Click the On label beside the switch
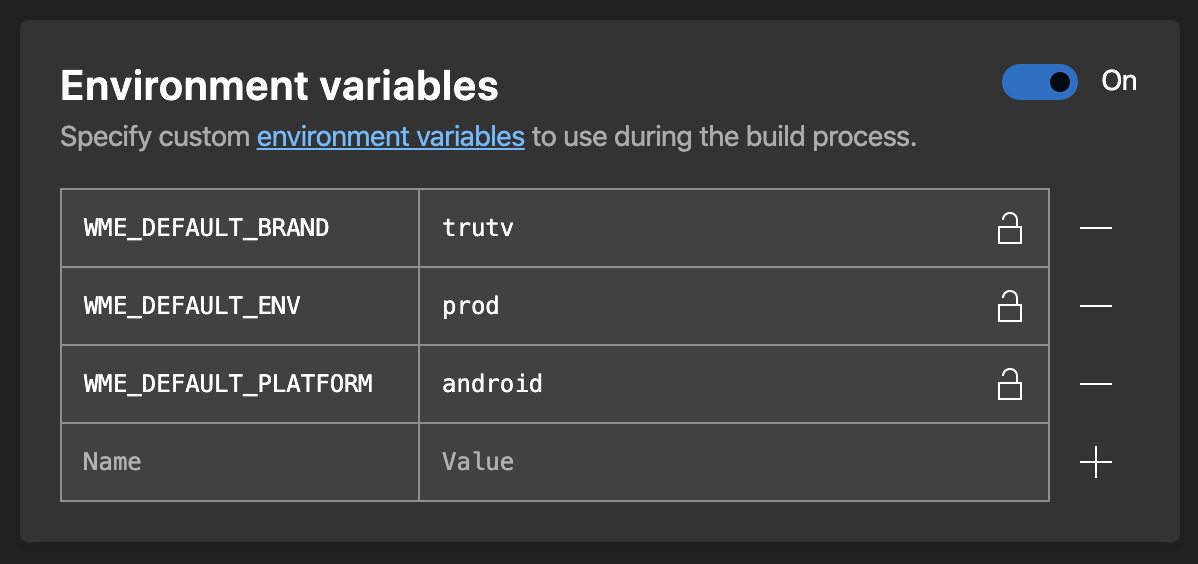 pos(1119,81)
